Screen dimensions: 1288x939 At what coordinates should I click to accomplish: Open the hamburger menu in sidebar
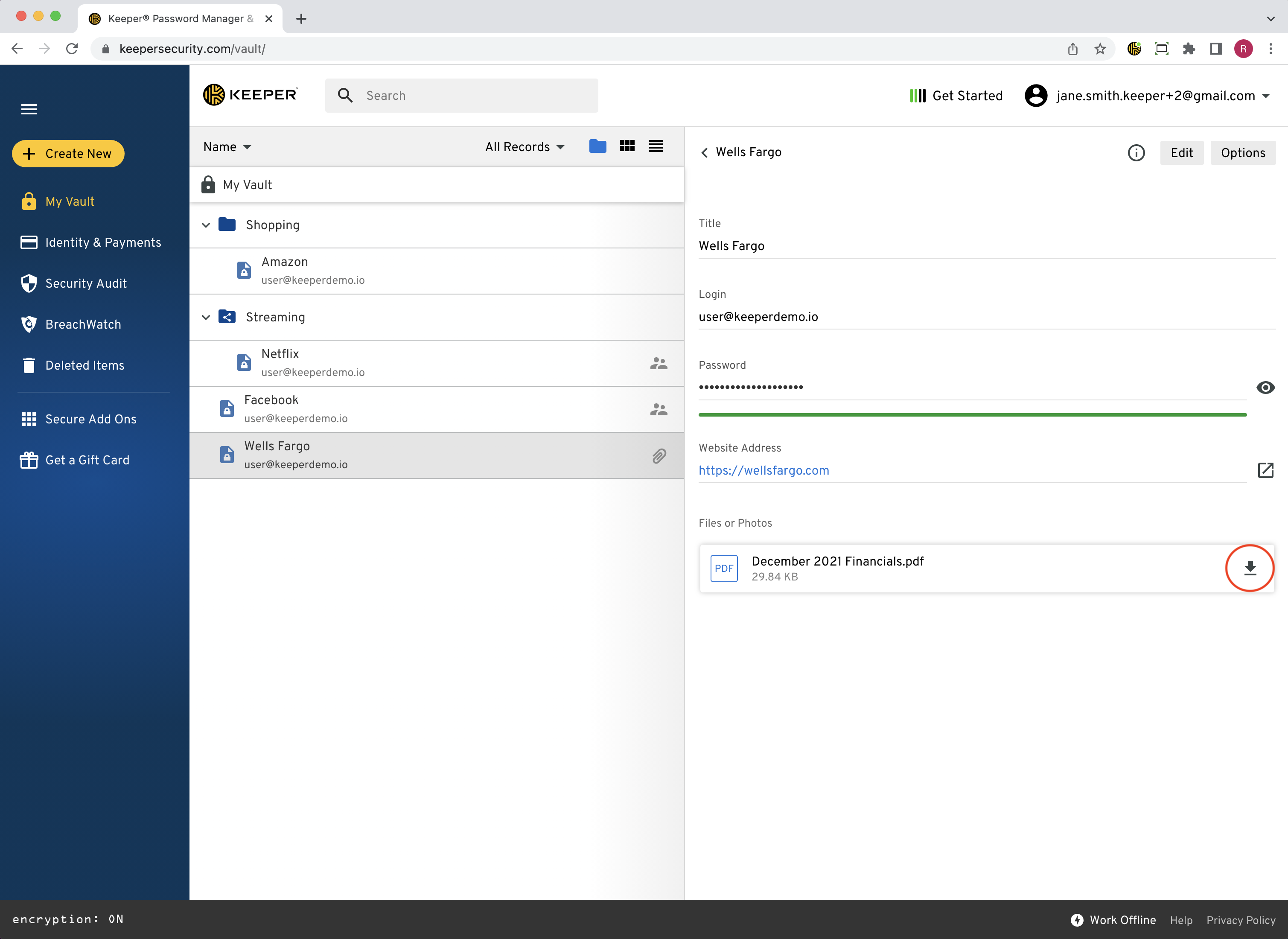pyautogui.click(x=29, y=109)
